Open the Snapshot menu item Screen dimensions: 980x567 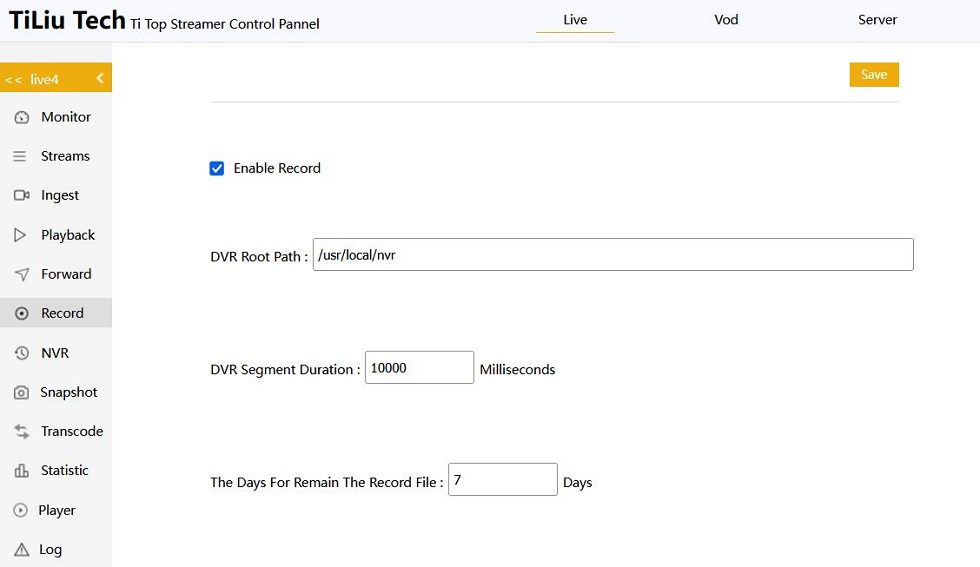point(56,392)
